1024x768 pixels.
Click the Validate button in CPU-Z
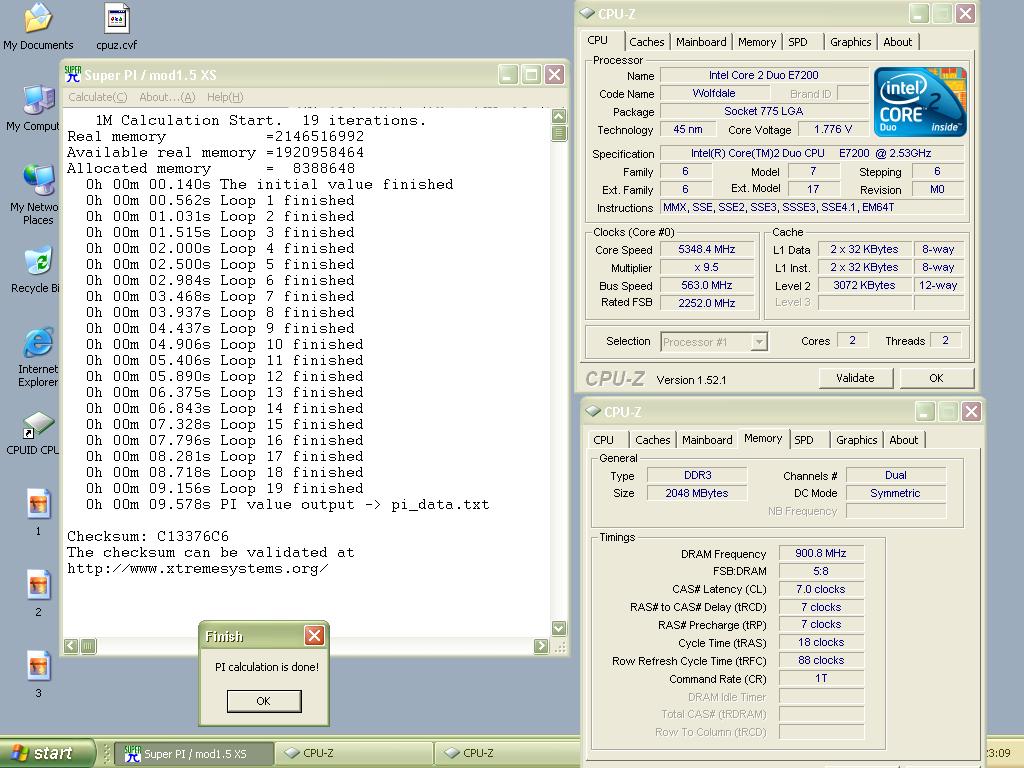pos(855,378)
